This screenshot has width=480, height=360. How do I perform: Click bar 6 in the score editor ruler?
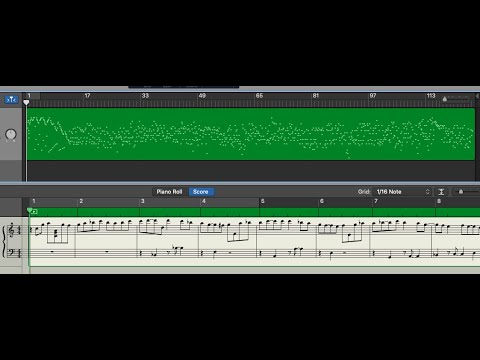coord(322,201)
